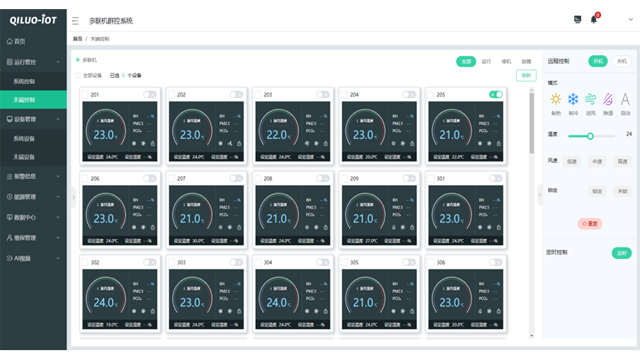Click the mode icon on card 203
The width and height of the screenshot is (640, 360).
(x=307, y=144)
